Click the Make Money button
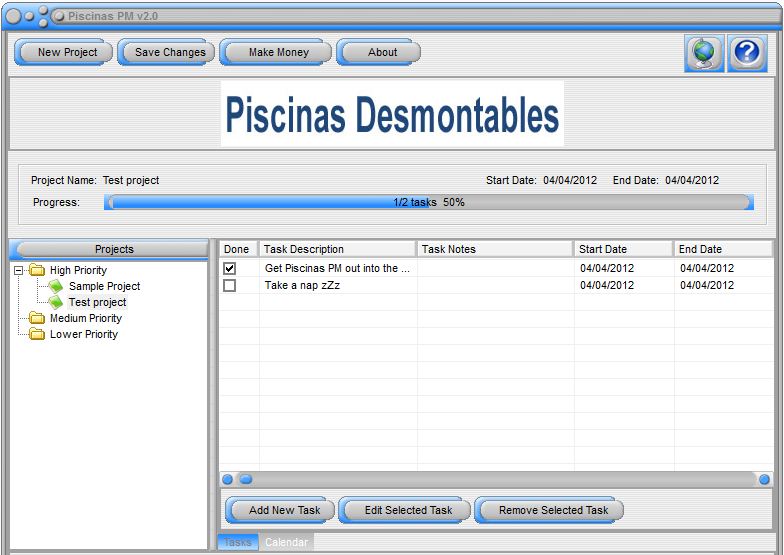Image resolution: width=784 pixels, height=555 pixels. tap(276, 52)
